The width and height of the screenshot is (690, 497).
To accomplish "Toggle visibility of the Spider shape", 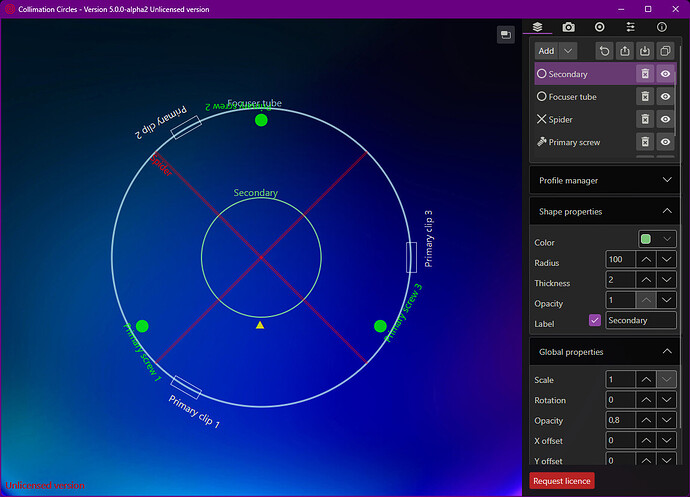I will [665, 119].
